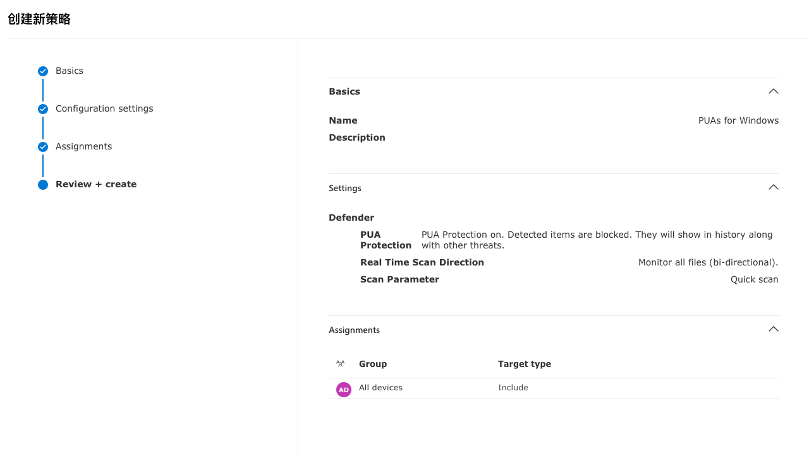Click the Assignments step checkmark icon
This screenshot has height=454, width=809.
pos(43,147)
